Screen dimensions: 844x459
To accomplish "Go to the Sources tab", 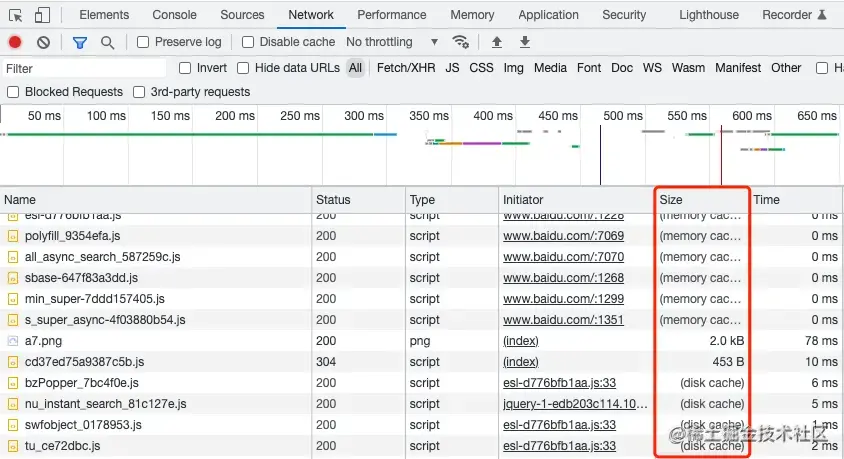I will coord(242,15).
